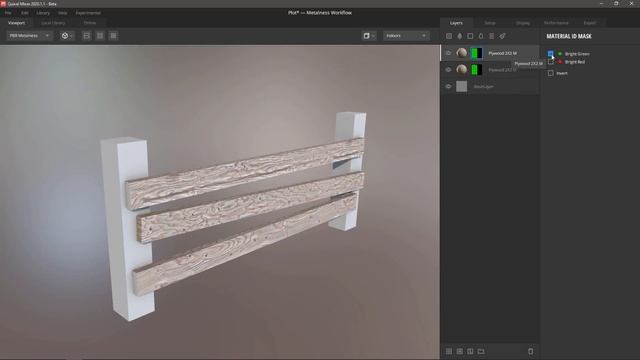Image resolution: width=640 pixels, height=360 pixels.
Task: Click the third icon in the bottom Layers bar
Action: tap(470, 351)
